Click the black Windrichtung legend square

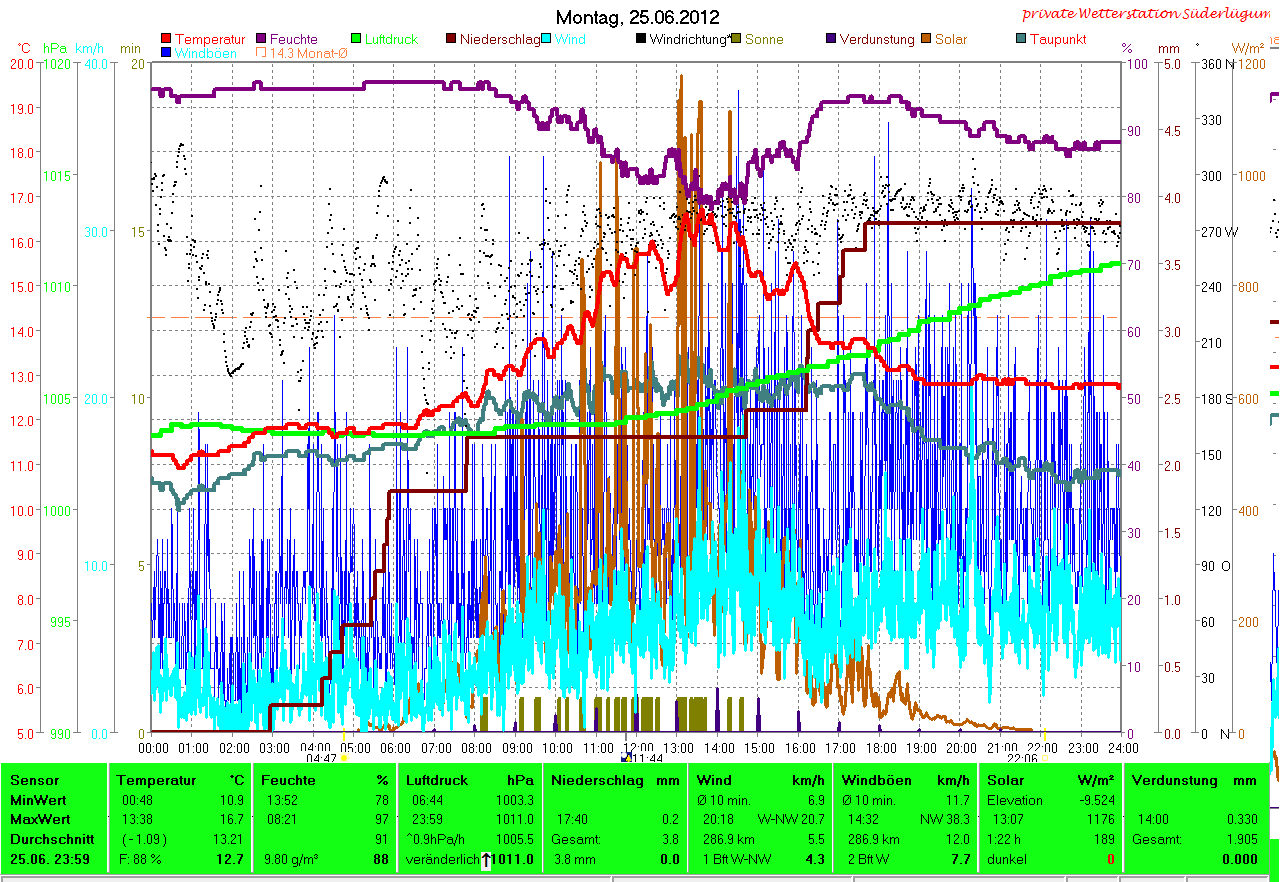pyautogui.click(x=640, y=40)
